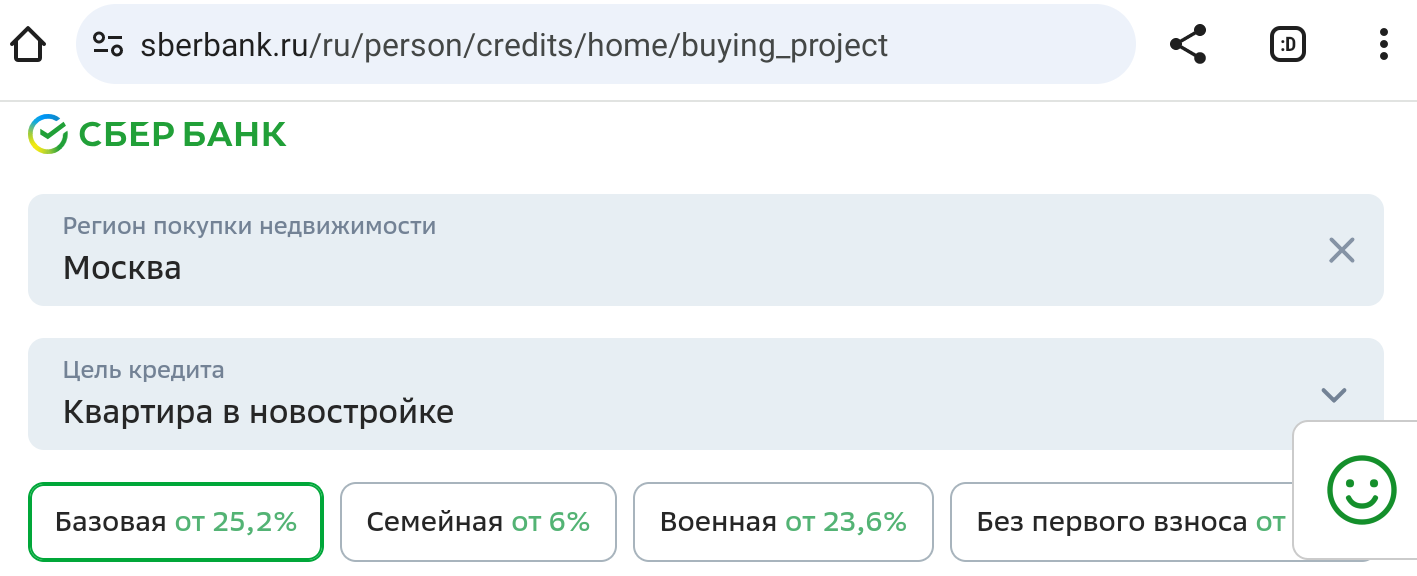Select the Военная от 23,6% option
Screen dimensions: 1417x576
783,522
